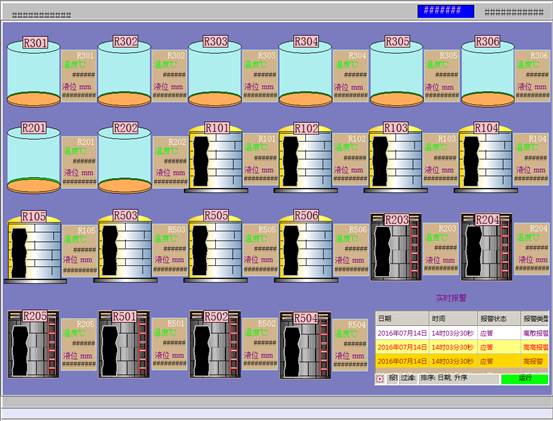Select the R202 cylindrical tank icon
Screen dimensions: 553x421
click(x=124, y=160)
